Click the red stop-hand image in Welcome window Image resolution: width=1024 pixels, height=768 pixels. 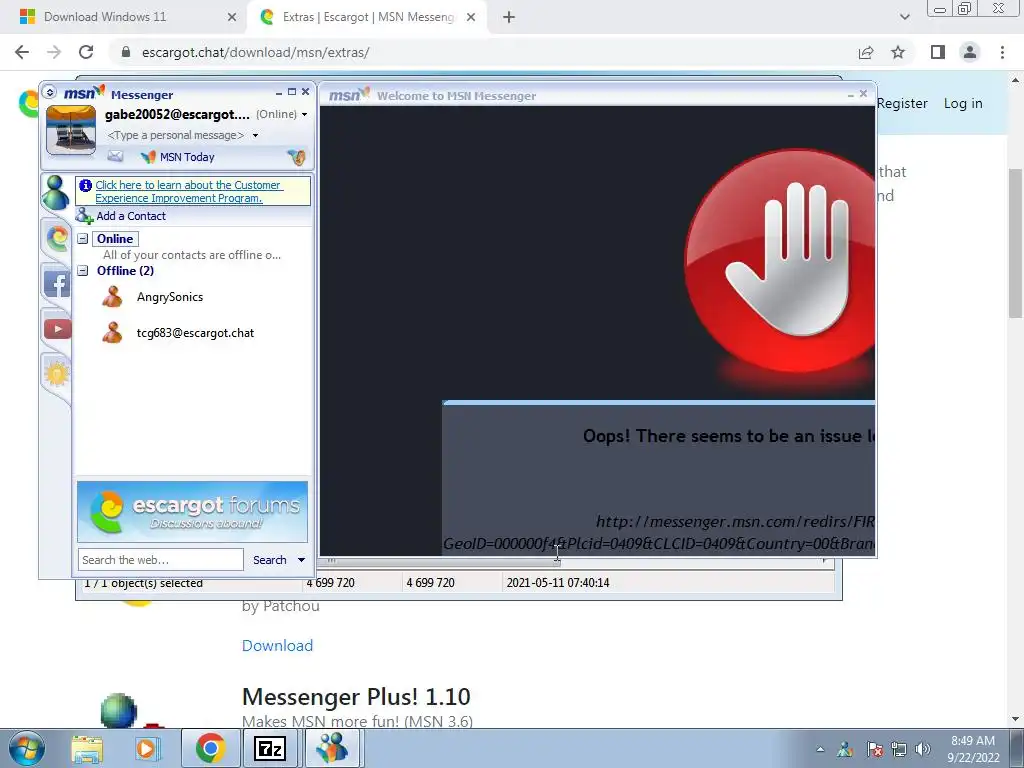(780, 261)
